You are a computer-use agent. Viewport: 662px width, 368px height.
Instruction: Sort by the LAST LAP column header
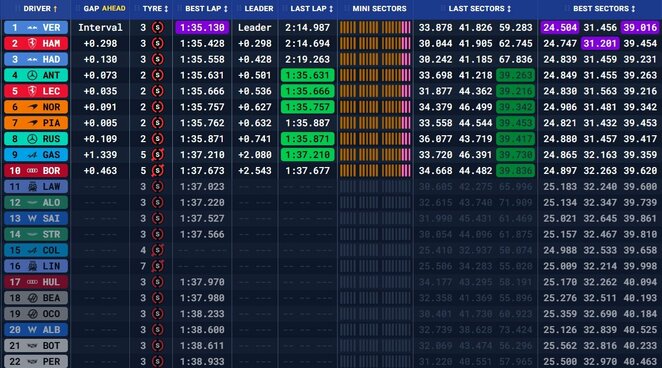312,8
